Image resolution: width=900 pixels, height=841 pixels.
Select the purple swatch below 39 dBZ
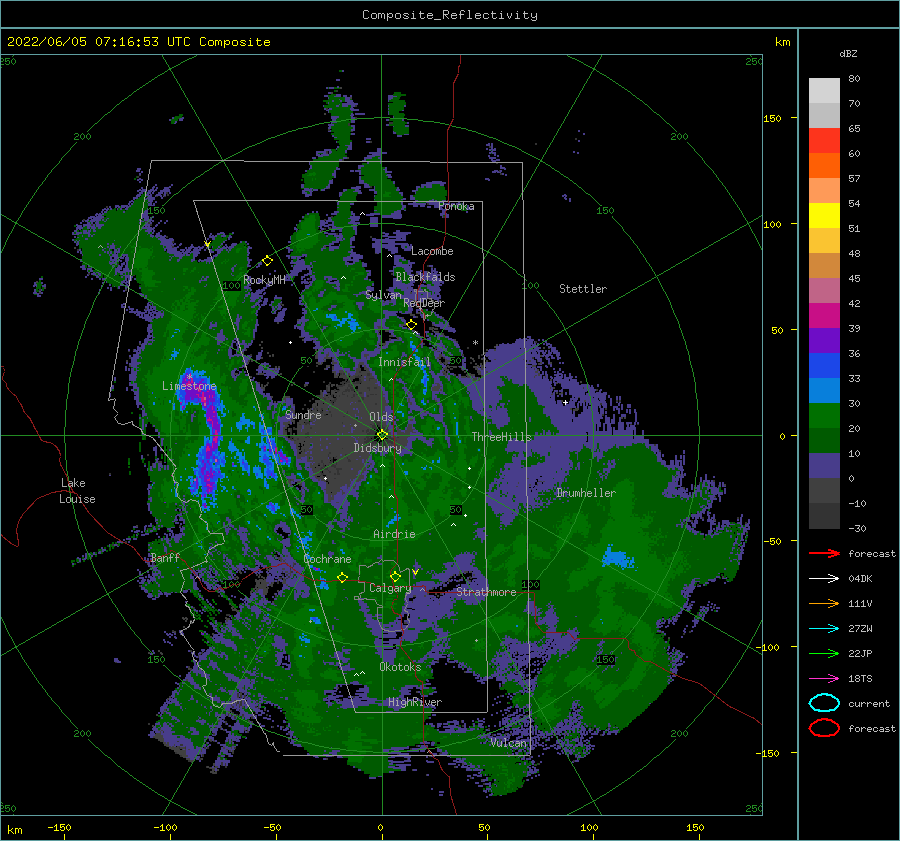pos(824,340)
